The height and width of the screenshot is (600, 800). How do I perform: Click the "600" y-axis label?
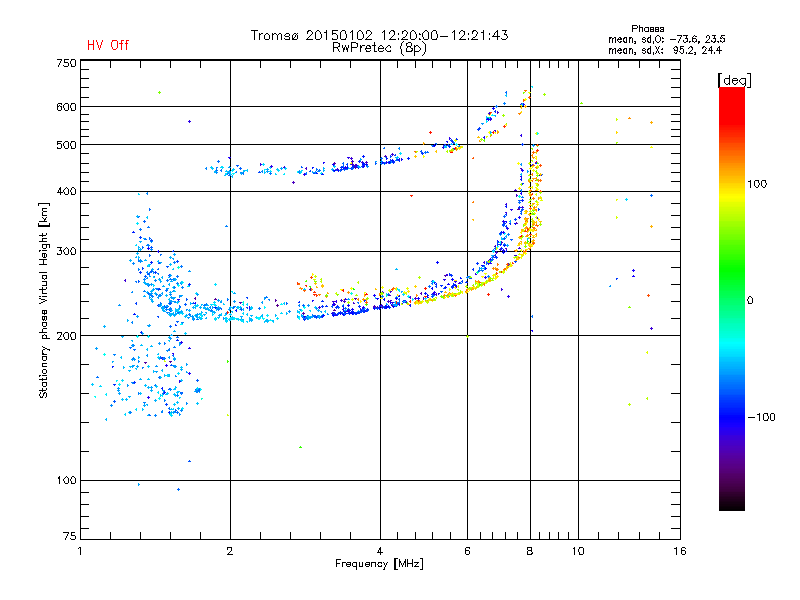[67, 107]
